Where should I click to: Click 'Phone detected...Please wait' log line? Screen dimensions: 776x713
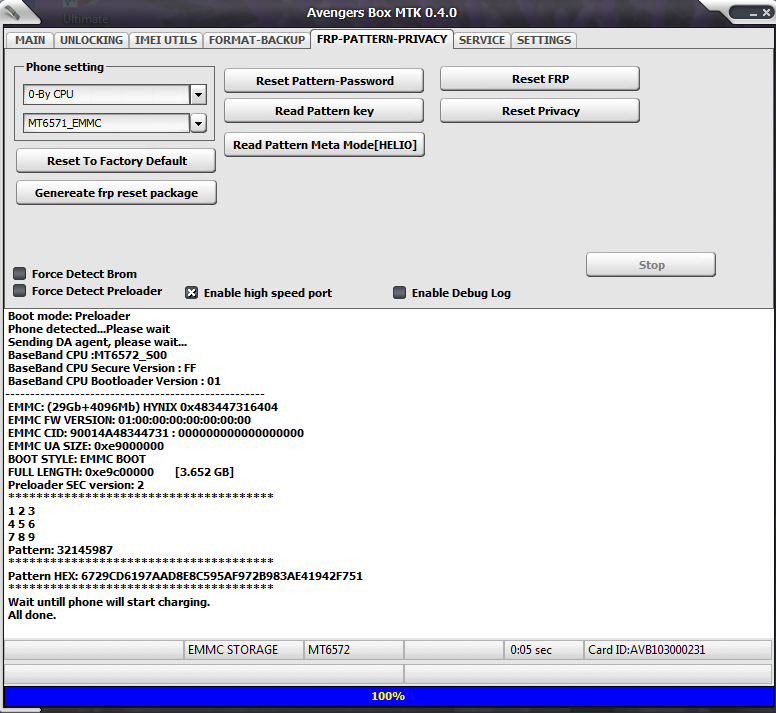click(89, 329)
